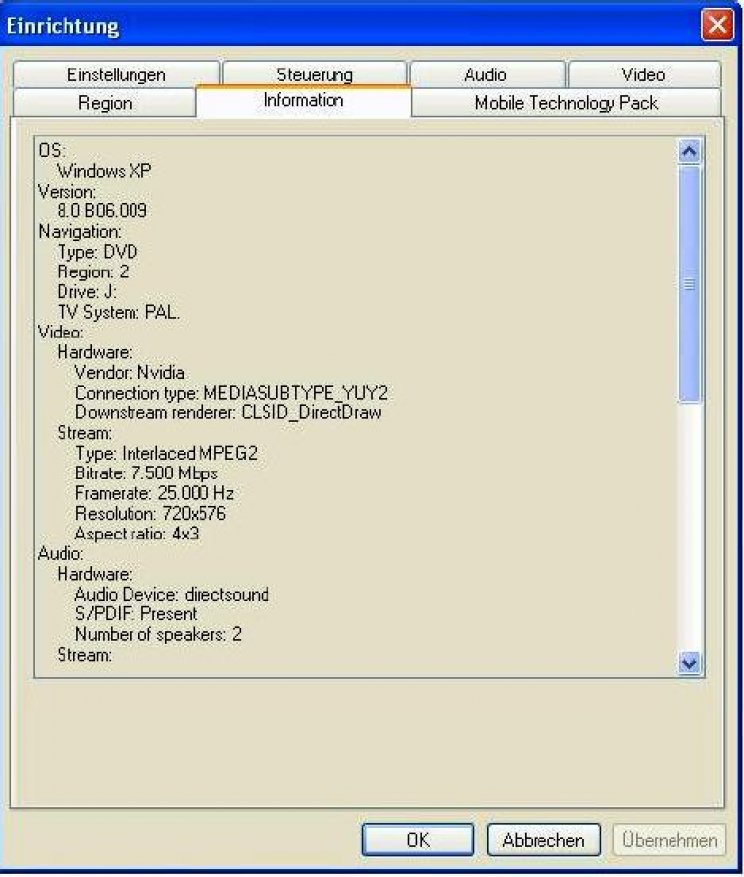Open the Region tab
The width and height of the screenshot is (744, 877).
coord(105,103)
